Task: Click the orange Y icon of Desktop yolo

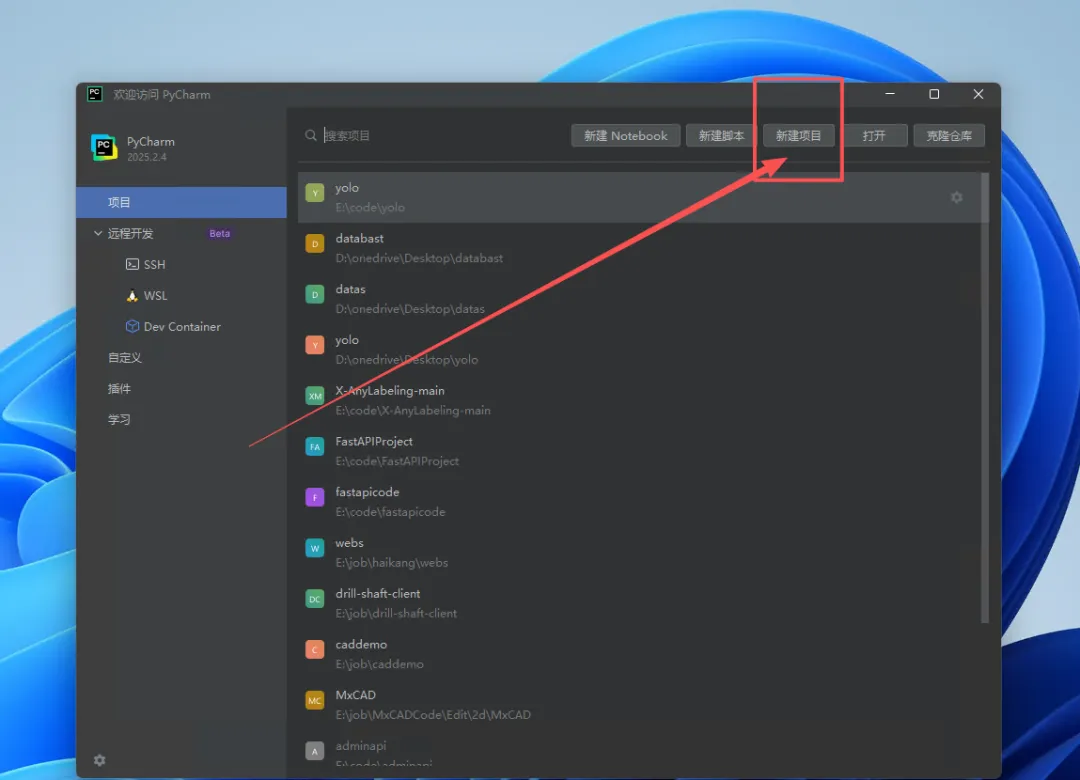Action: pos(315,345)
